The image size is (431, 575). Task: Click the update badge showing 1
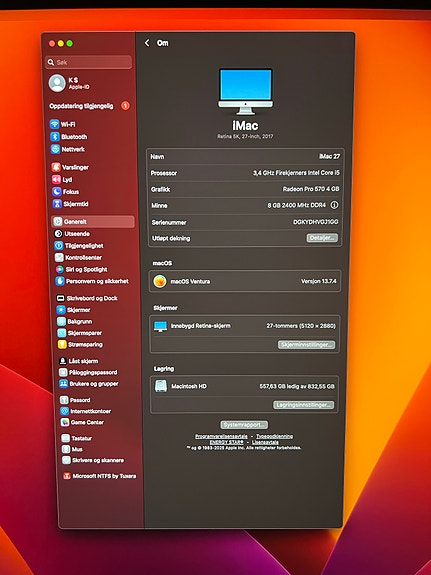[125, 106]
